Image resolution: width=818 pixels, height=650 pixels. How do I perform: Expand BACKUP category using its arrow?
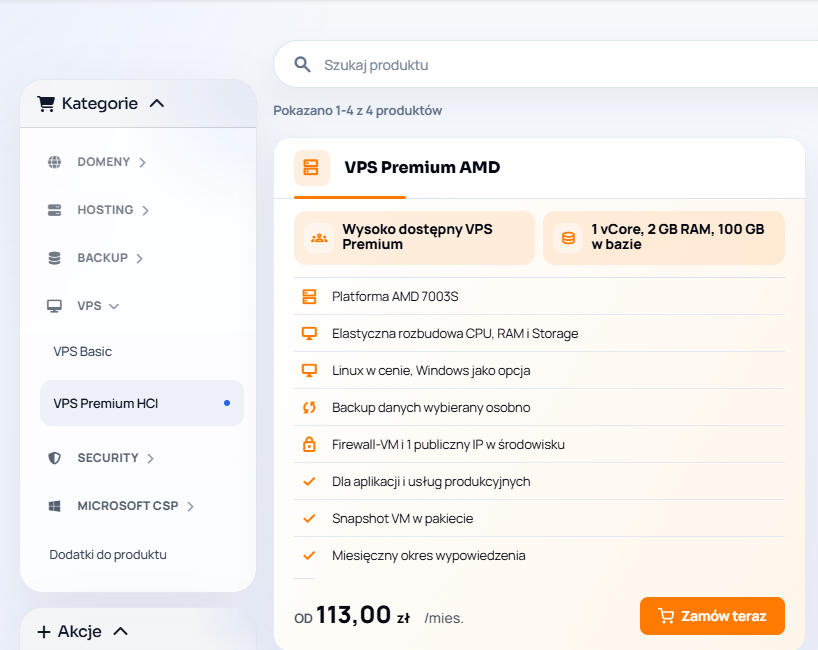(x=139, y=259)
